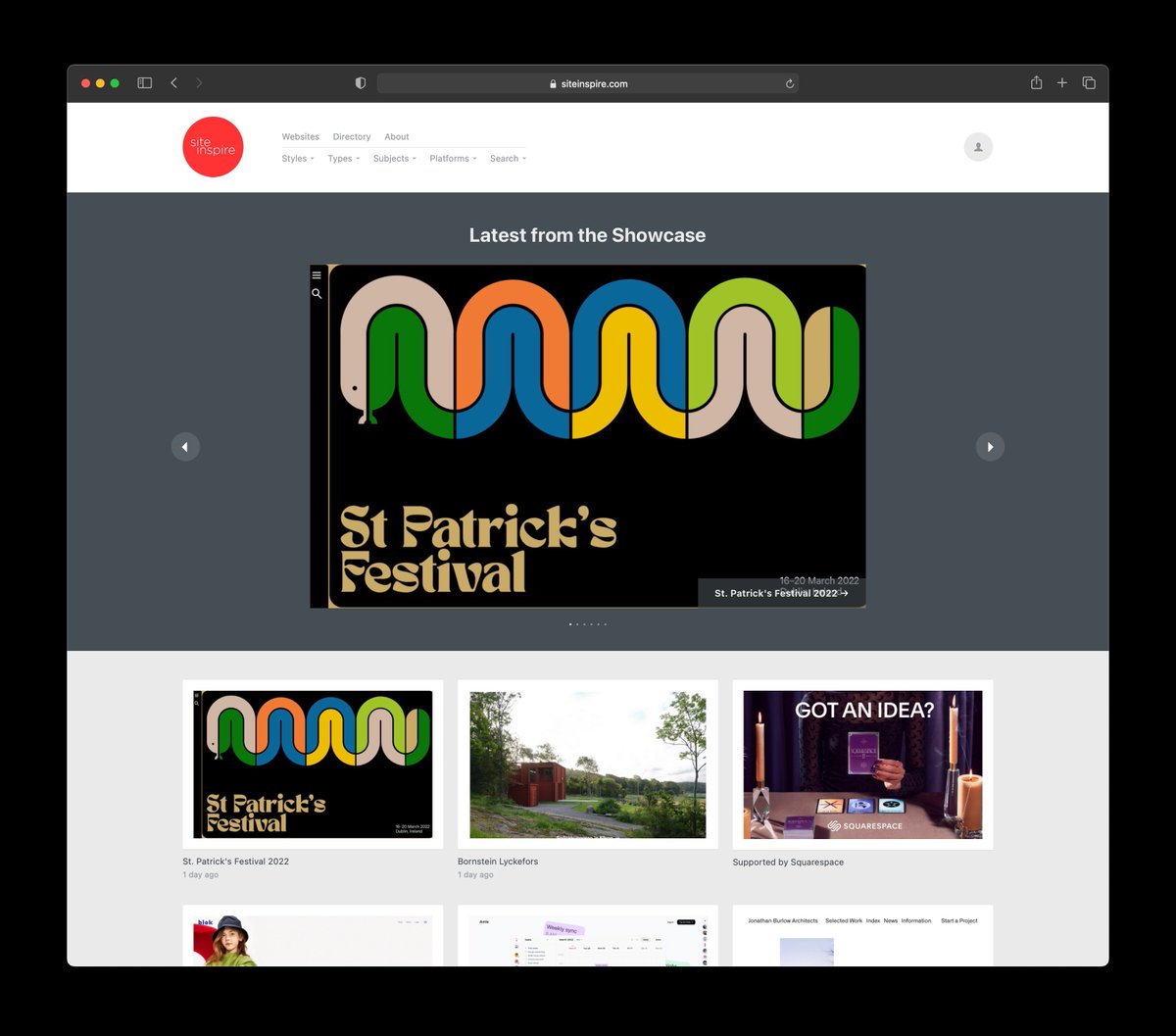This screenshot has width=1176, height=1036.
Task: Click the Safari forward arrow
Action: (199, 83)
